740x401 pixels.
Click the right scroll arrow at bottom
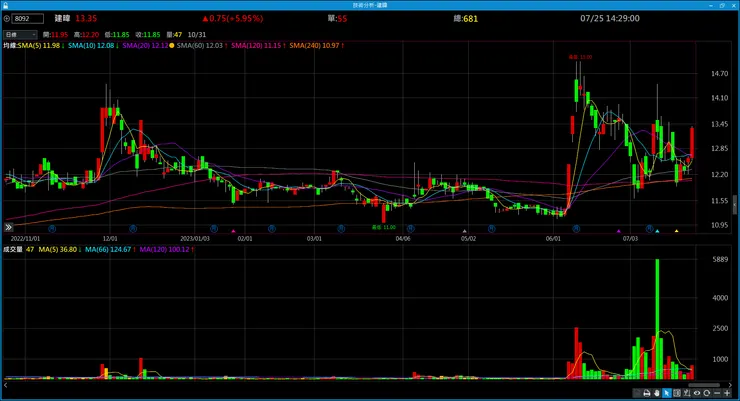pos(730,385)
